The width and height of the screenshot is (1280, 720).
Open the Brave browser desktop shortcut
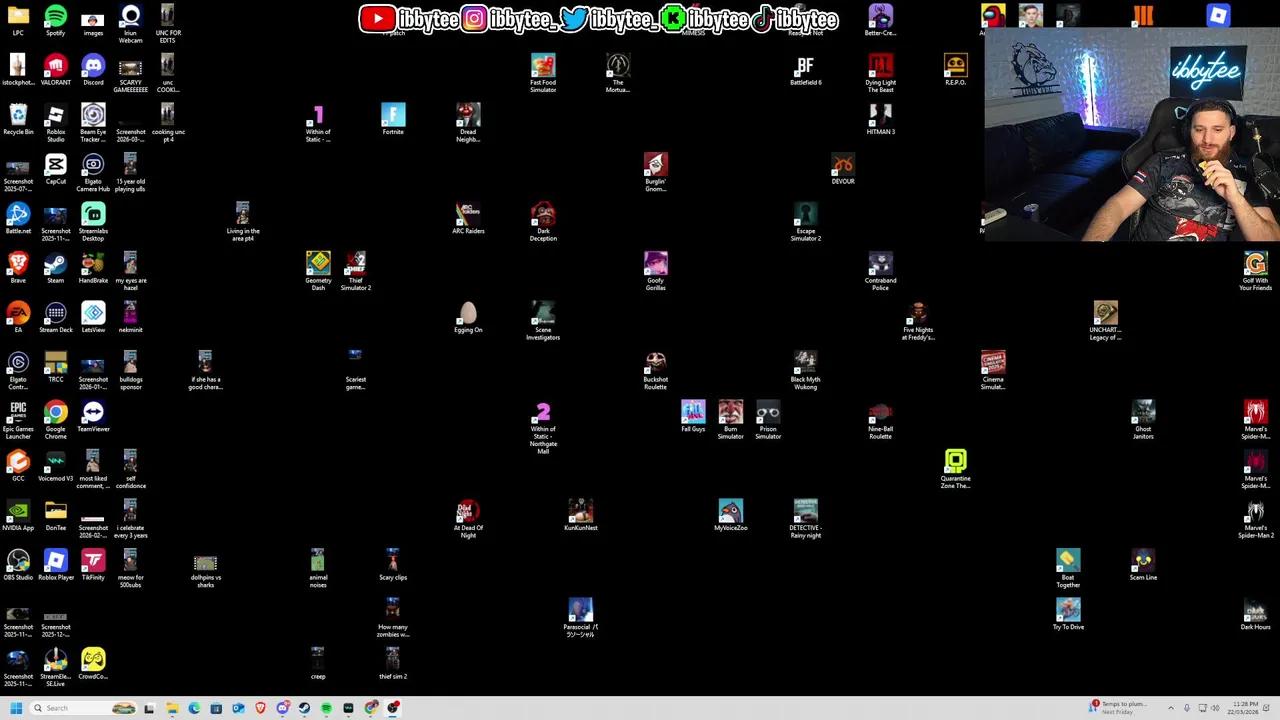pos(18,269)
